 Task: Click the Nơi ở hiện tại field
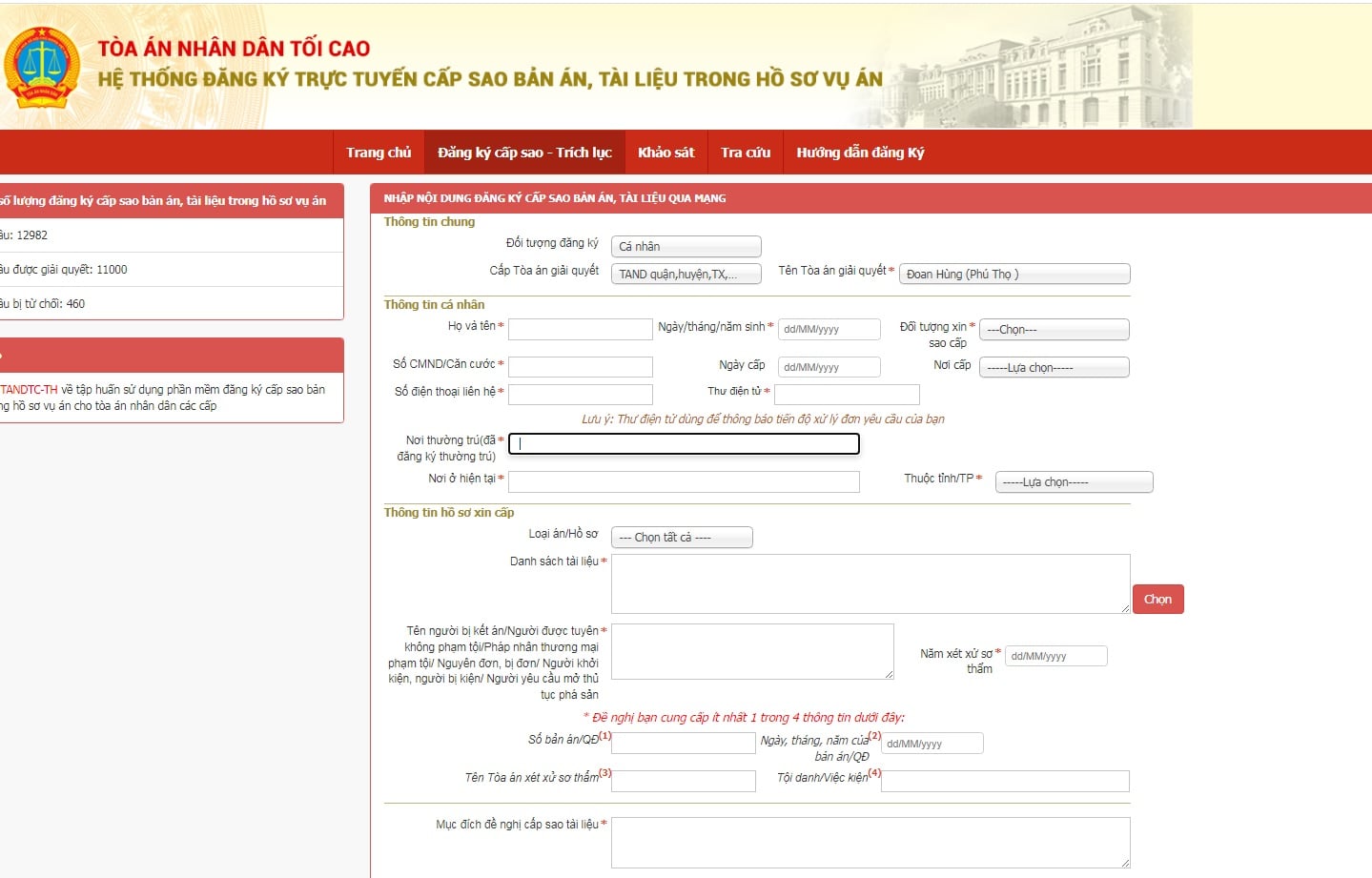coord(684,481)
